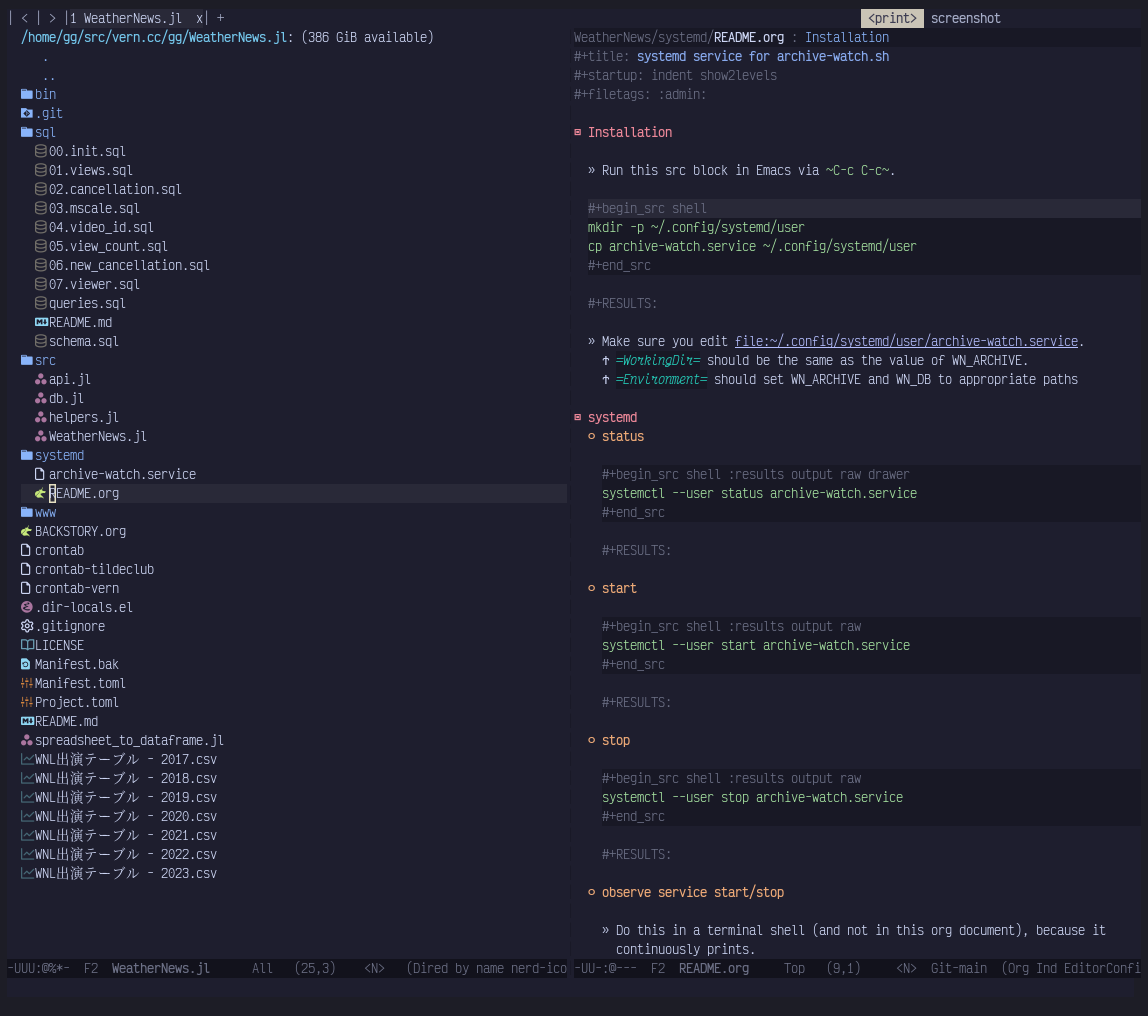Open 05.view_count.sql file

click(x=108, y=247)
